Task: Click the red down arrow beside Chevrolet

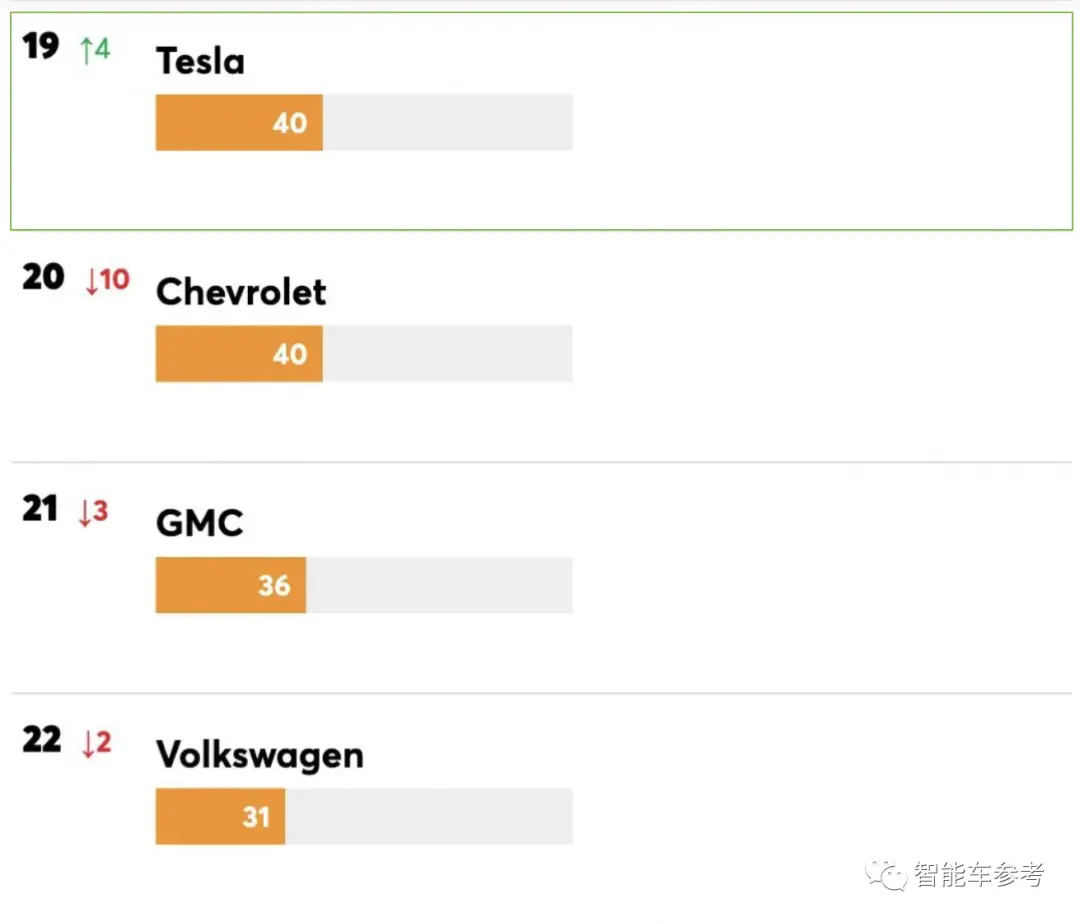Action: click(92, 280)
